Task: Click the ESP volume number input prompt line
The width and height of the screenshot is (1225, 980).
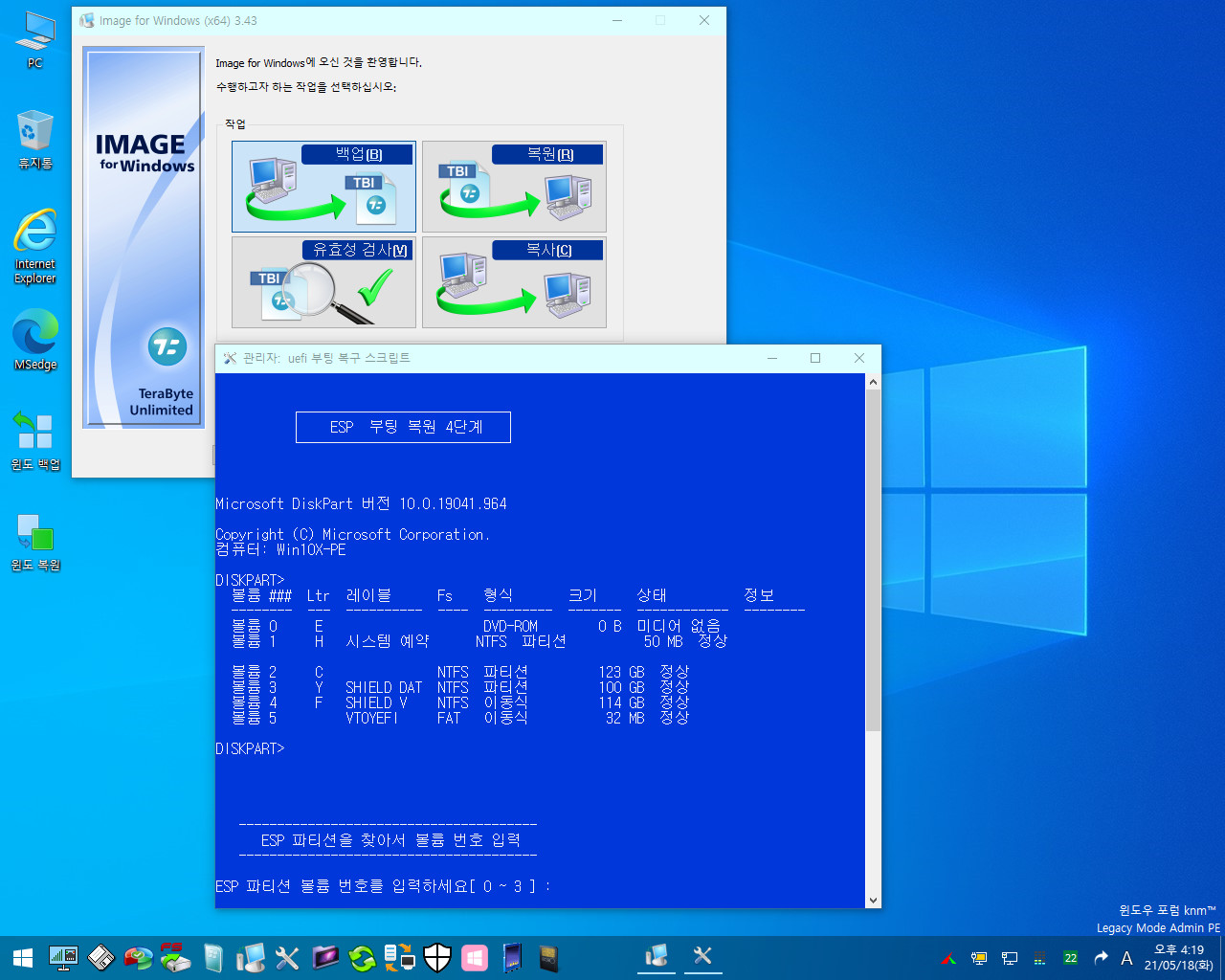Action: tap(383, 886)
